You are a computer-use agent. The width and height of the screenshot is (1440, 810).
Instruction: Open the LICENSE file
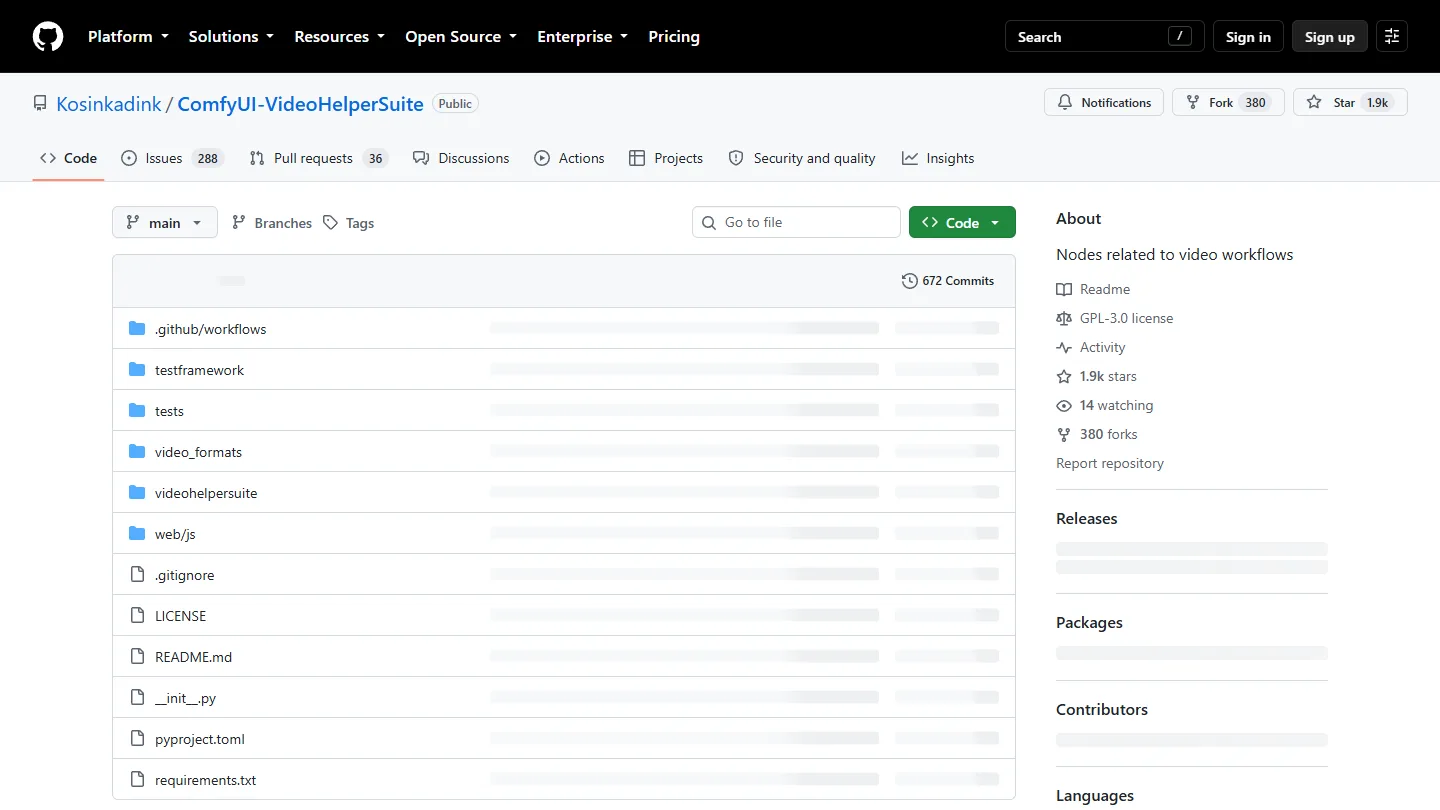click(180, 616)
